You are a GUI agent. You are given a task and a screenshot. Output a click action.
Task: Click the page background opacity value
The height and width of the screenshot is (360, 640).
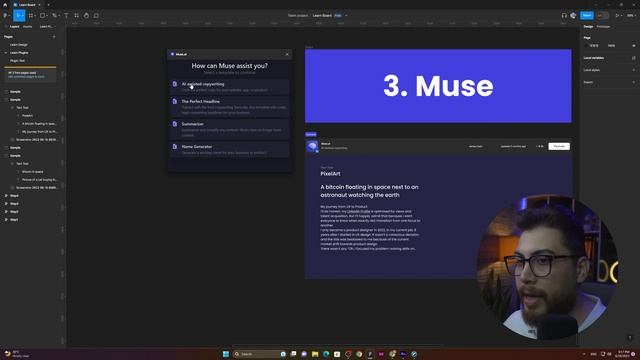tap(611, 46)
